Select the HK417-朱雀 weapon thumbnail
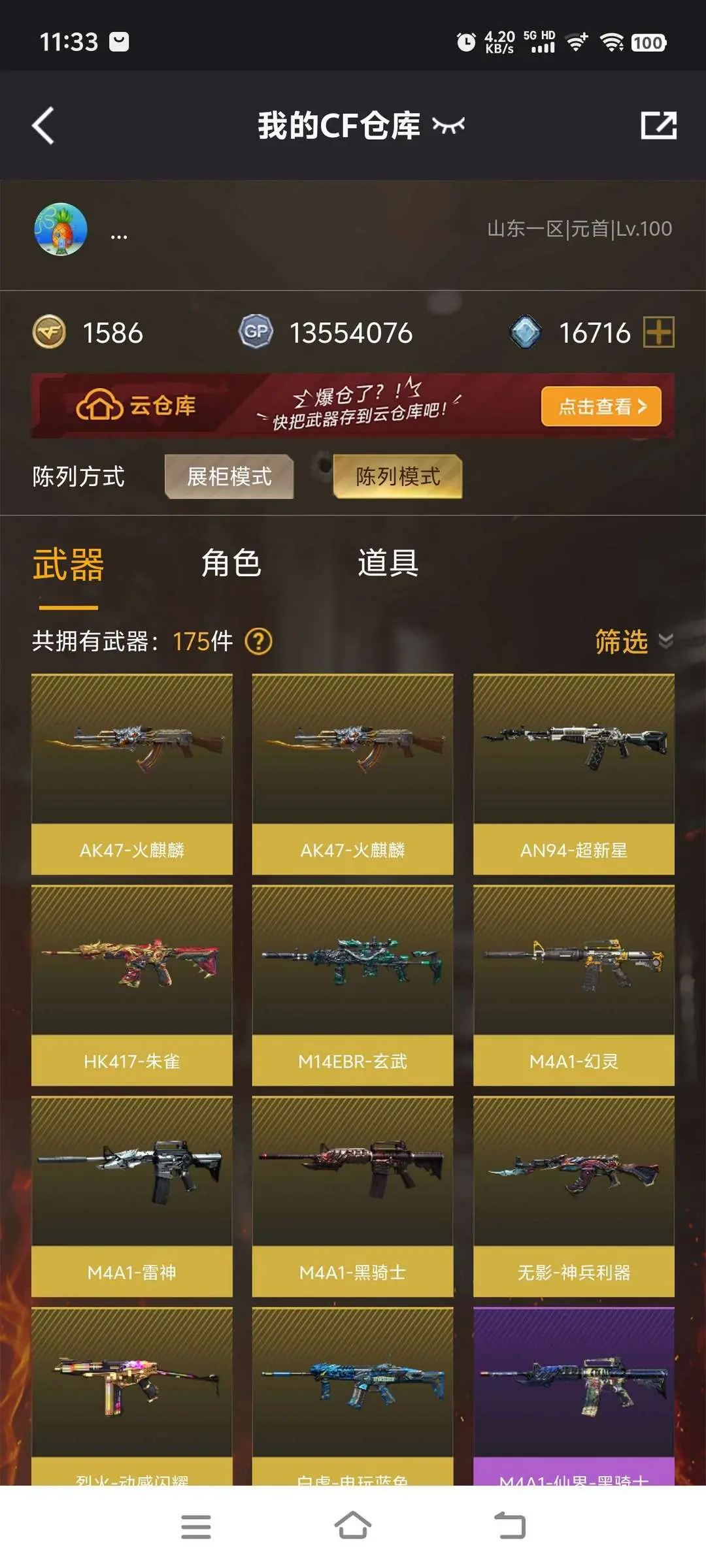This screenshot has height=1568, width=706. 132,960
